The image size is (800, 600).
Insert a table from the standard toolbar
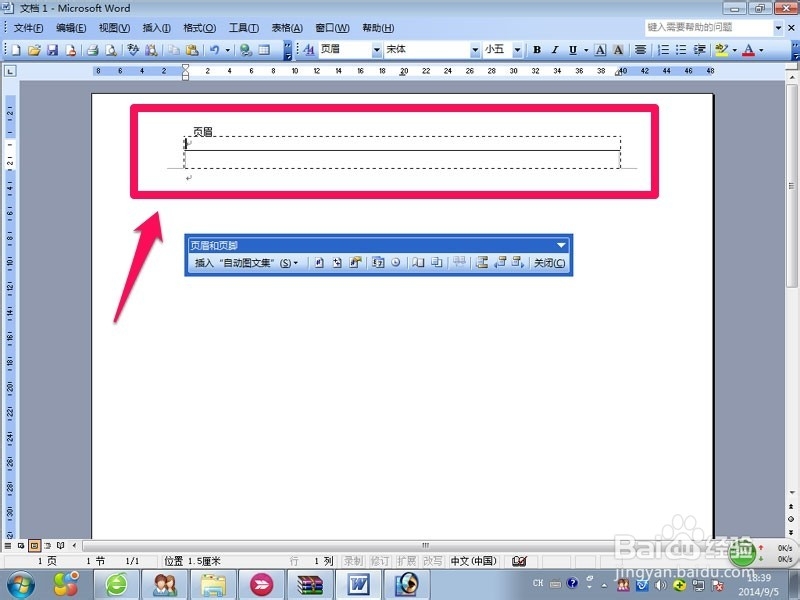[264, 50]
